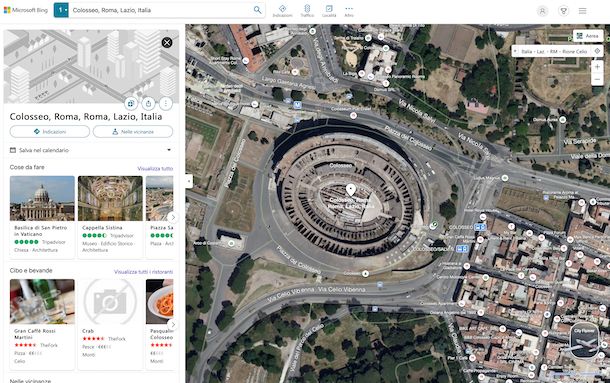This screenshot has width=610, height=383.
Task: Click the Ludus Magnus marker on map
Action: pos(505,178)
